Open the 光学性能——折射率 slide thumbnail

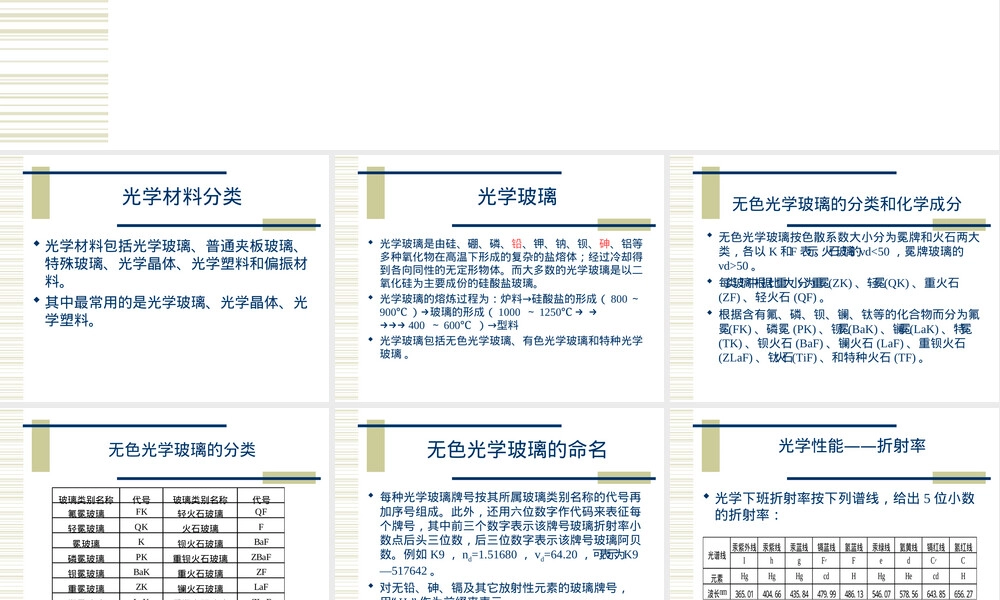point(835,504)
